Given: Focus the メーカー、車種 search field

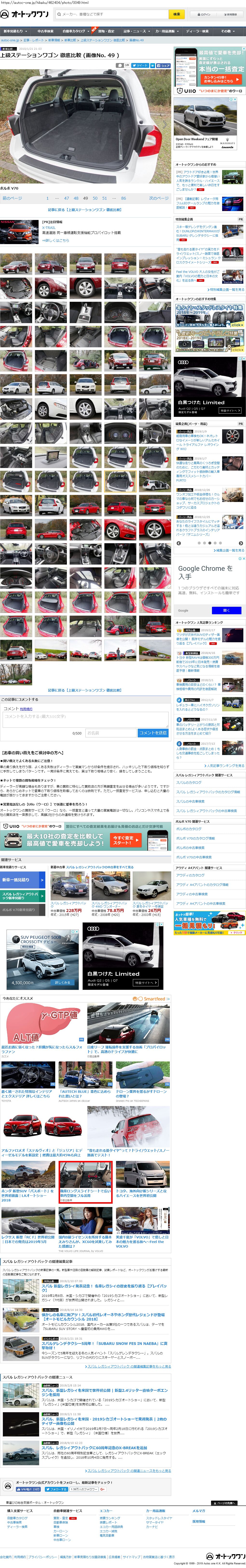Looking at the screenshot, I should pos(112,14).
